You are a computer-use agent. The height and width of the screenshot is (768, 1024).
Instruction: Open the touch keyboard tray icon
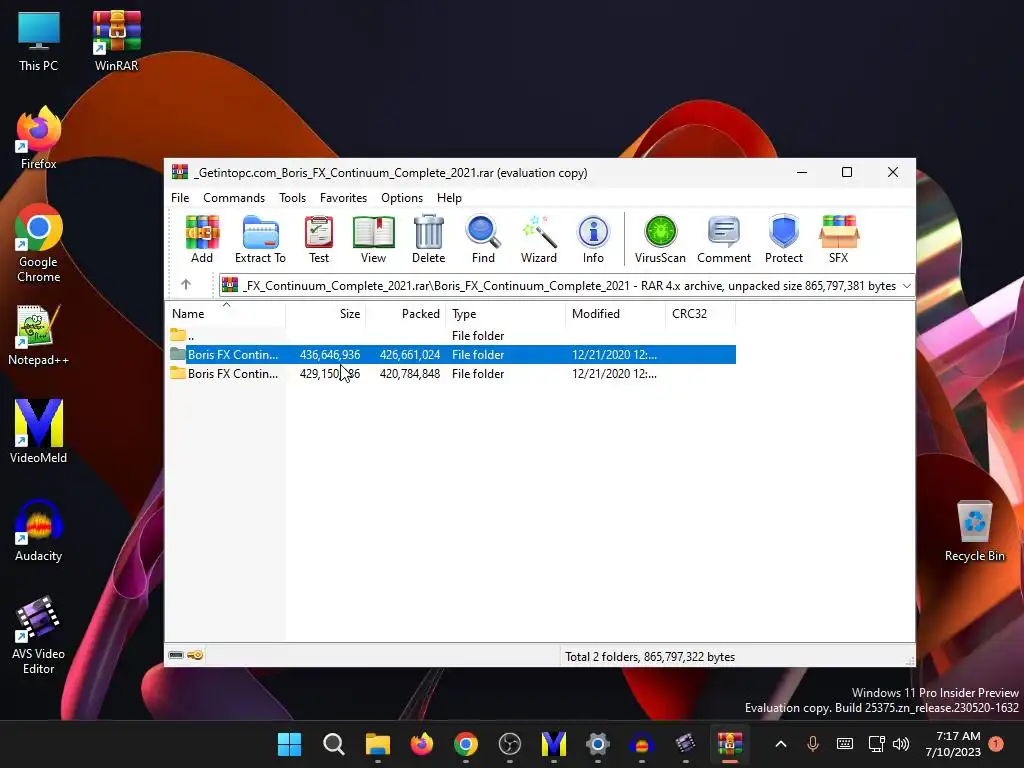tap(844, 744)
